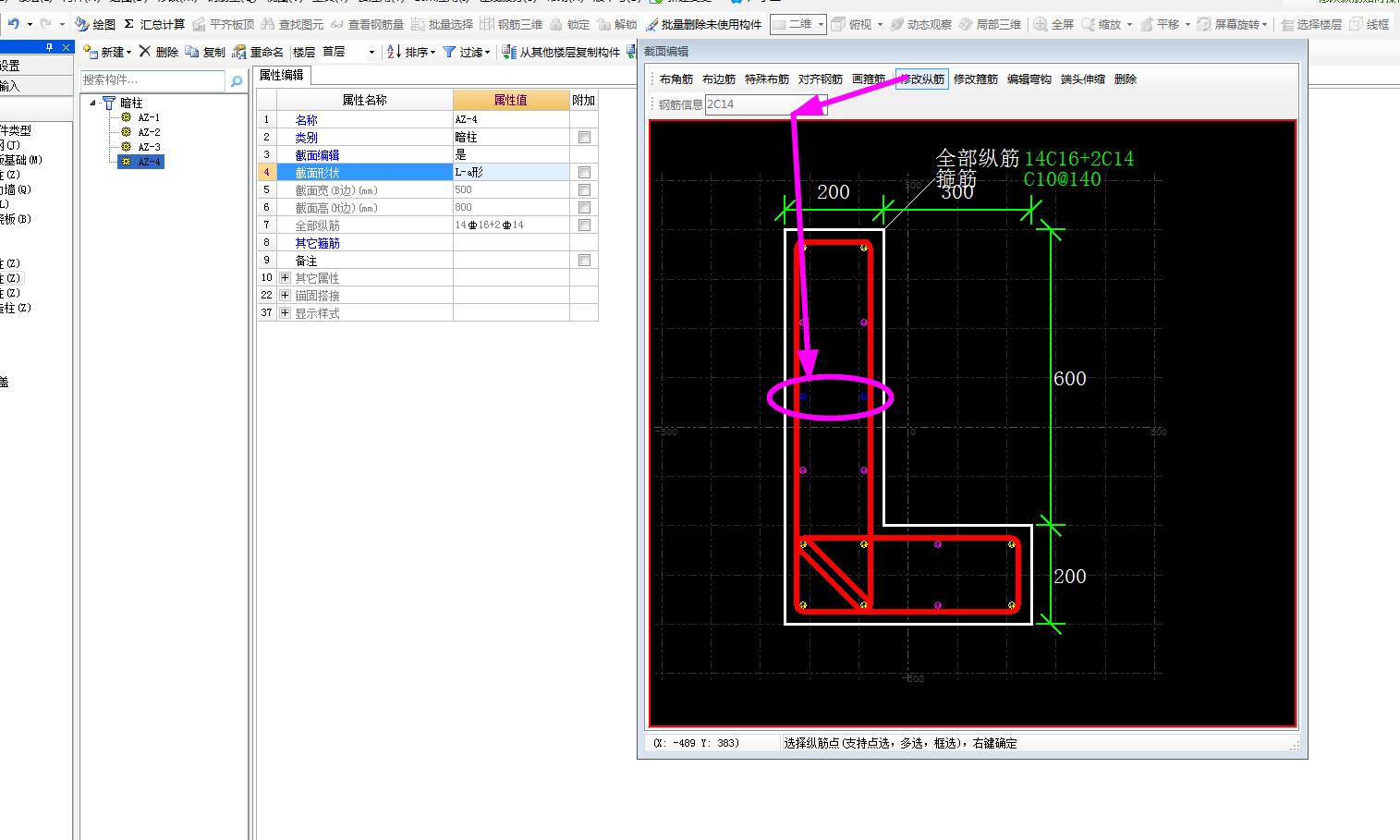
Task: Click the 编辑弯钩 button
Action: point(1029,79)
